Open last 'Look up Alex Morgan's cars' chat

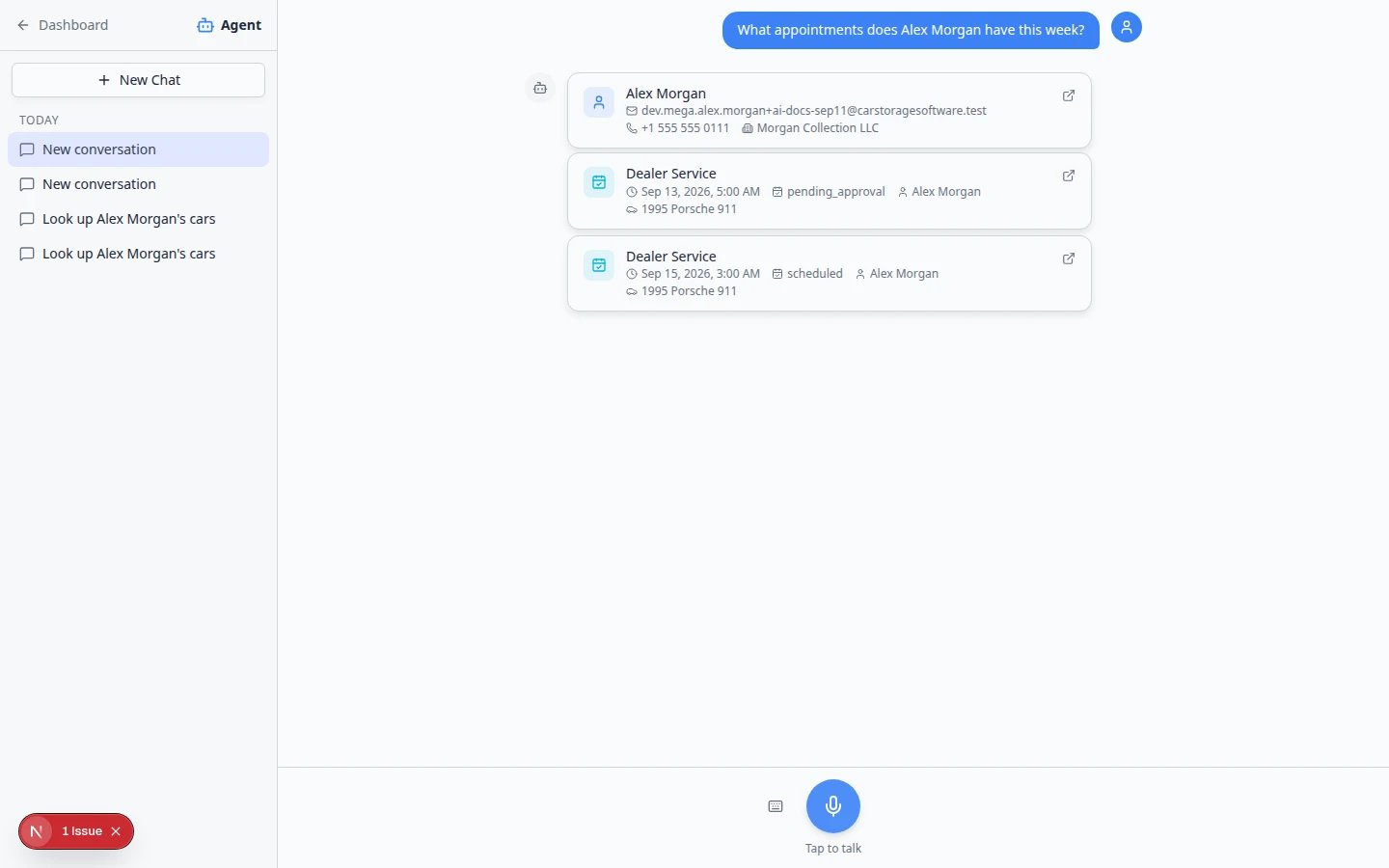[x=138, y=254]
